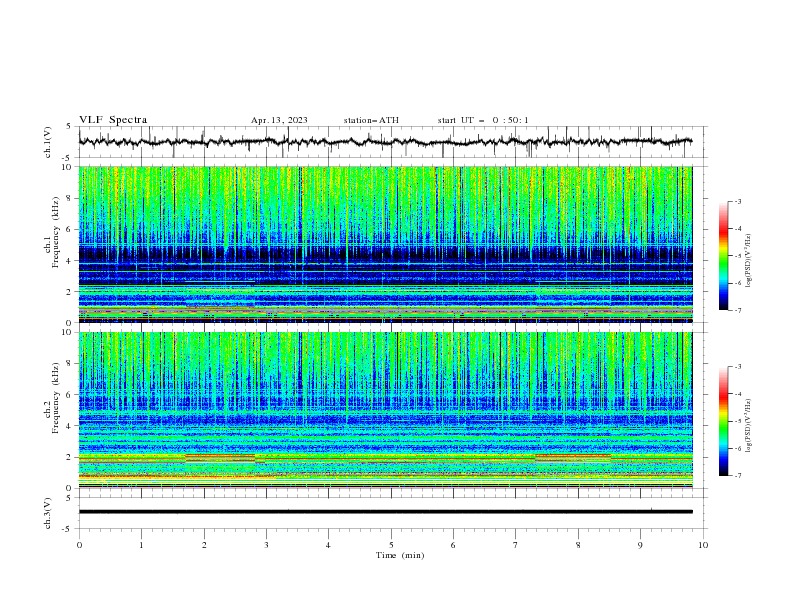Click the upper 'log(PSD)(V²/Hz)' colorbar label
792x612 pixels.
point(749,261)
